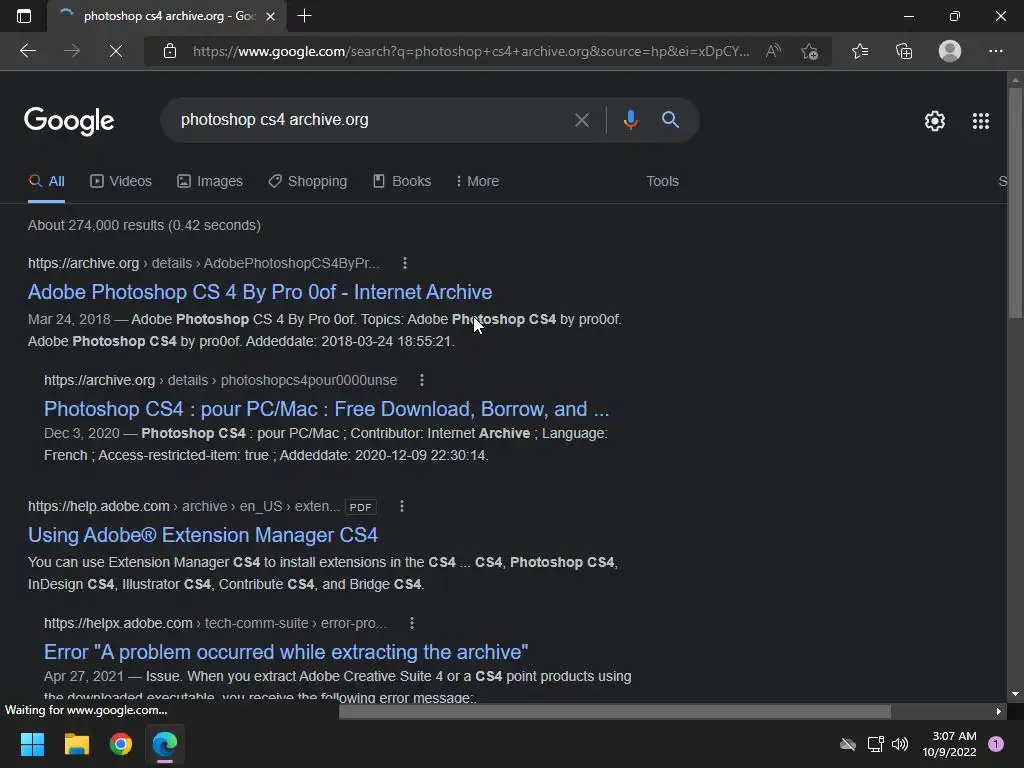Go back to the previous page

(x=27, y=51)
